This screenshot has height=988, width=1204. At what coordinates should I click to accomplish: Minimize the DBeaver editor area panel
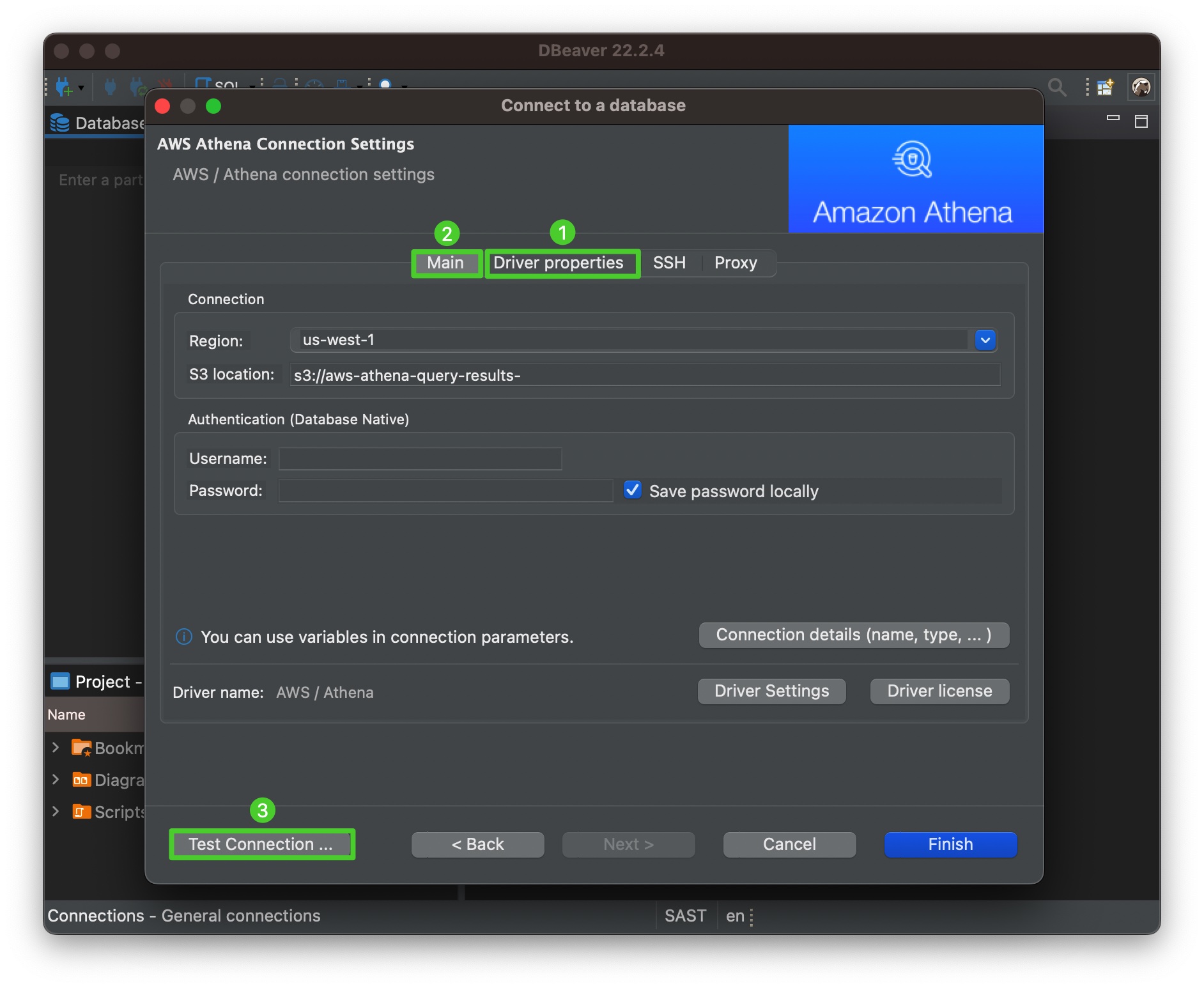[1113, 118]
